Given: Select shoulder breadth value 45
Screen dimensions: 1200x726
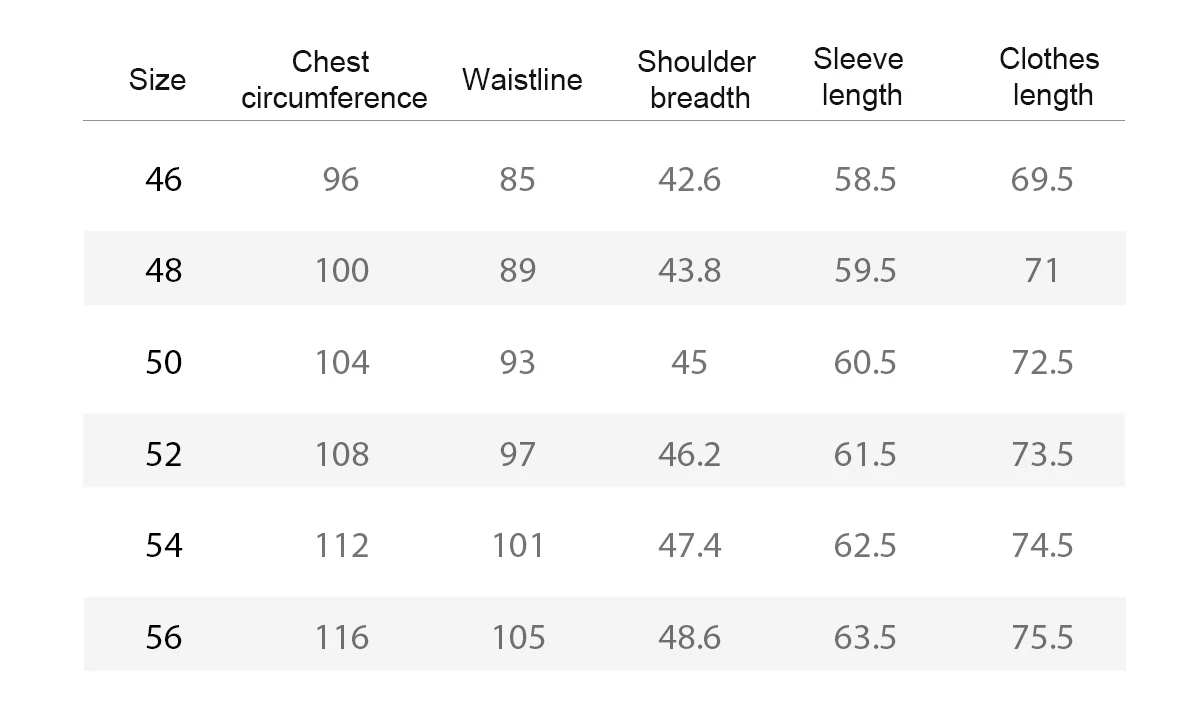Looking at the screenshot, I should tap(690, 362).
